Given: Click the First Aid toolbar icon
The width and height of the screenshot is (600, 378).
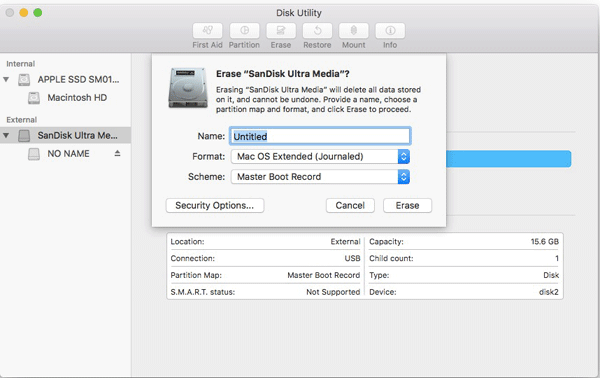Looking at the screenshot, I should pyautogui.click(x=207, y=31).
